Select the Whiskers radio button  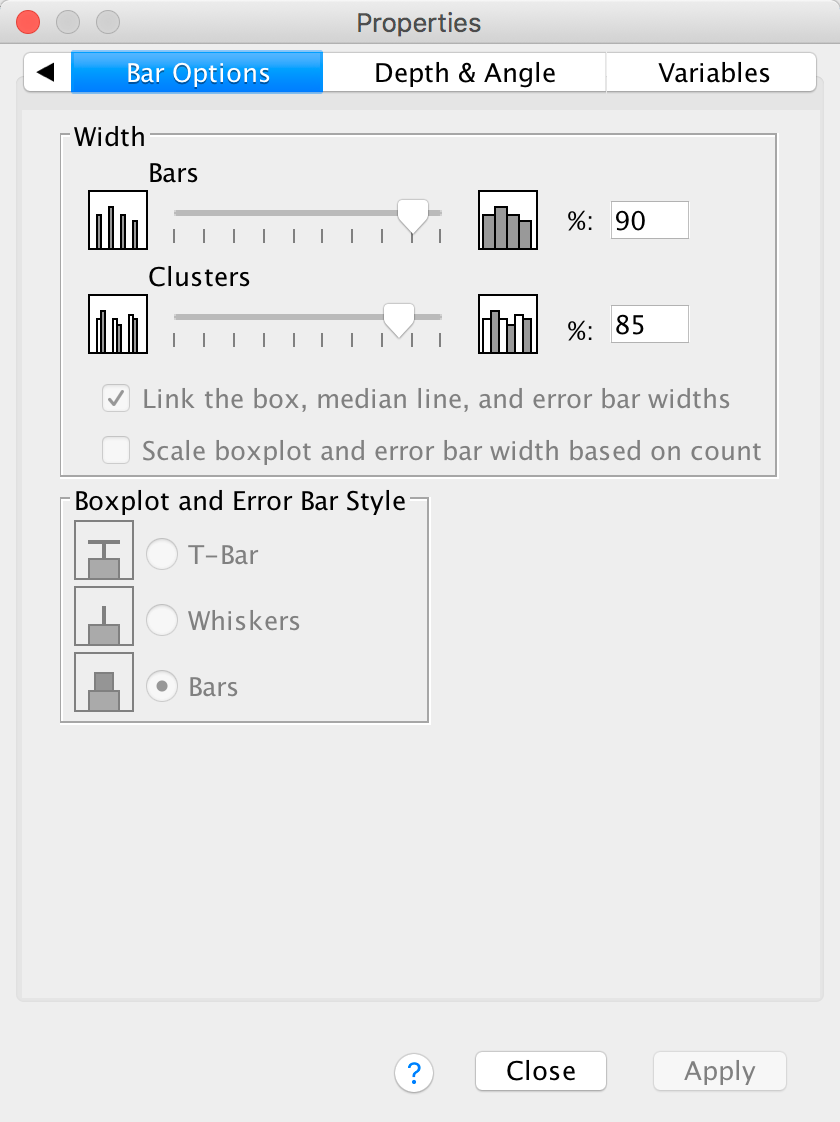click(x=162, y=621)
